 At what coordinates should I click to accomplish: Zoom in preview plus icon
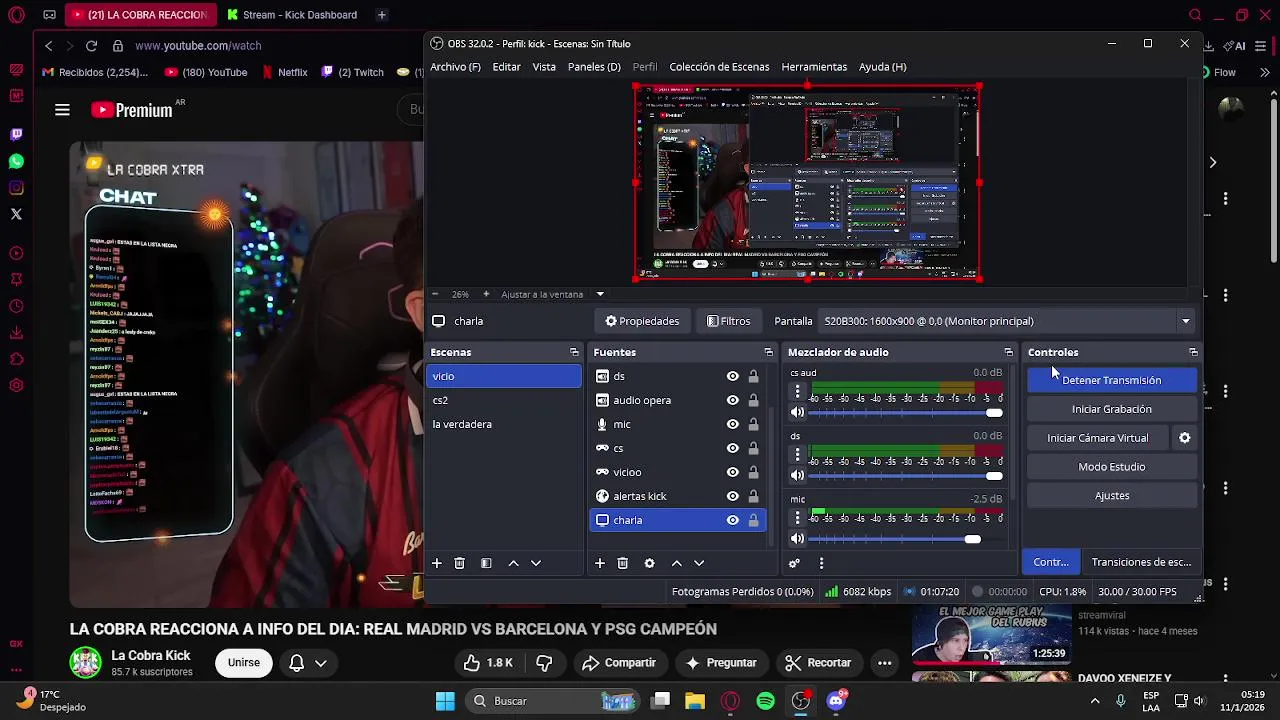pos(486,294)
